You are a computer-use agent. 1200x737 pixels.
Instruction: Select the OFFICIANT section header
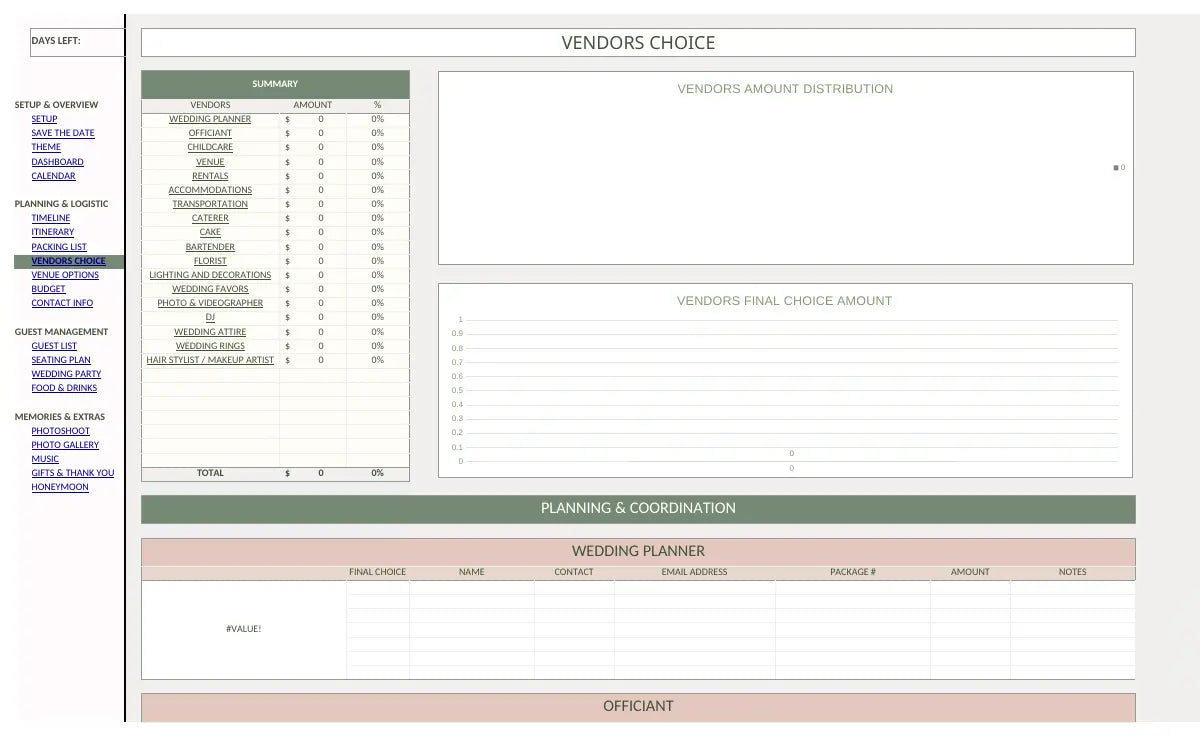coord(638,706)
